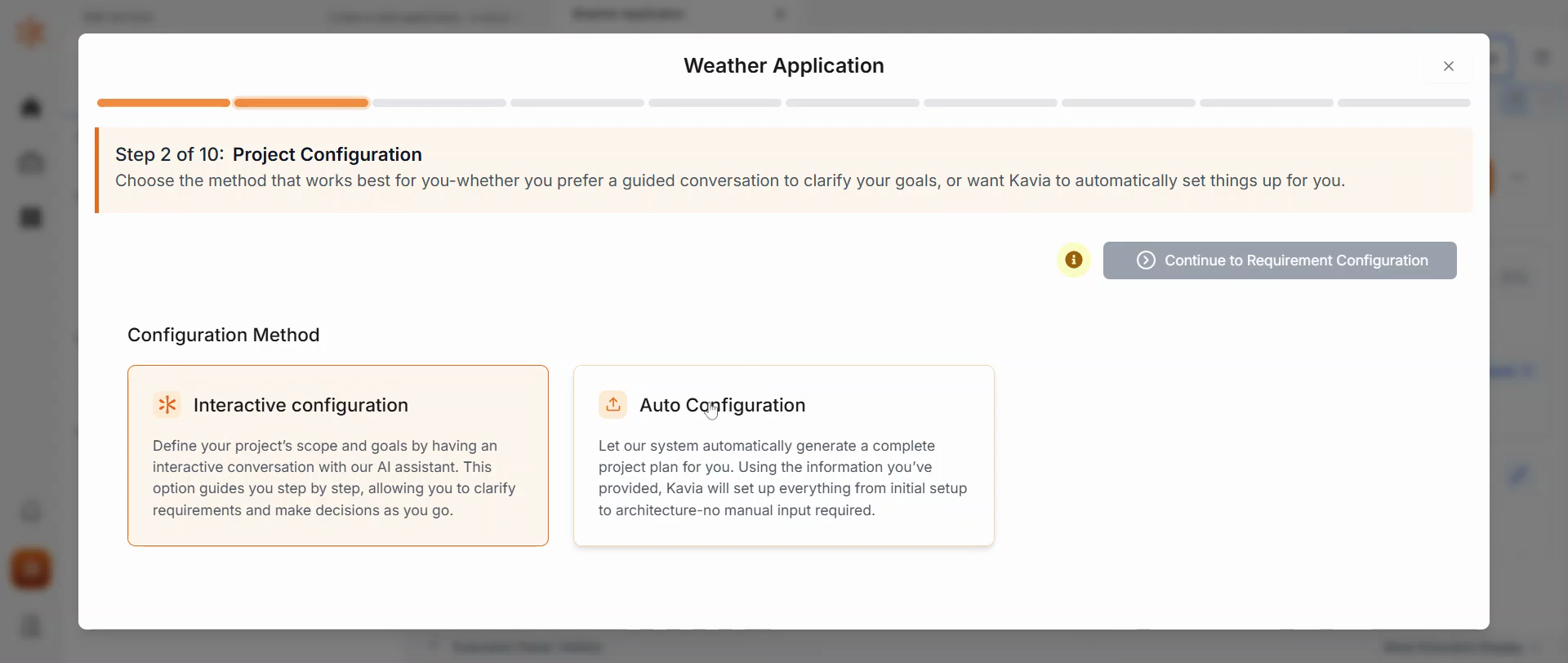Click the "Configuration Method" section label
This screenshot has height=663, width=1568.
[x=224, y=335]
